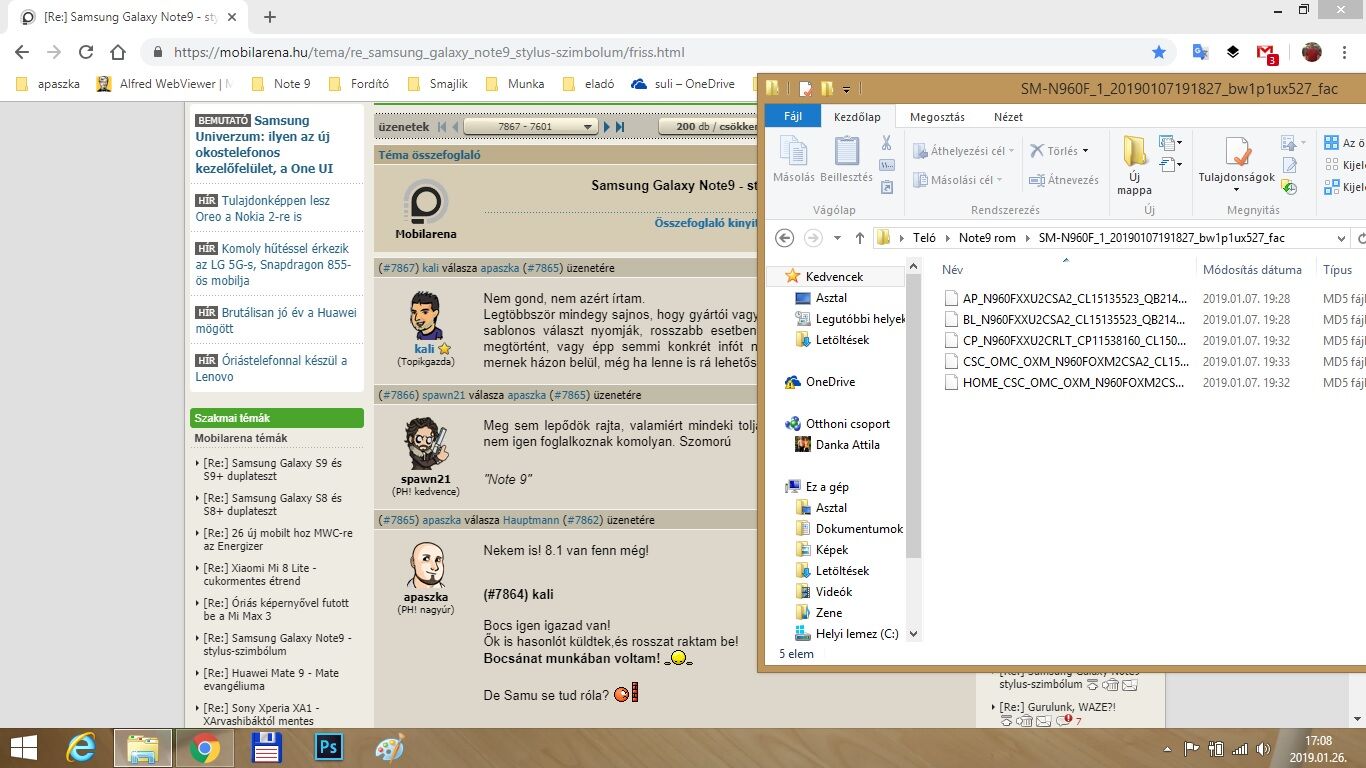Image resolution: width=1366 pixels, height=768 pixels.
Task: Click the scissors Cut icon in Explorer
Action: click(x=886, y=142)
